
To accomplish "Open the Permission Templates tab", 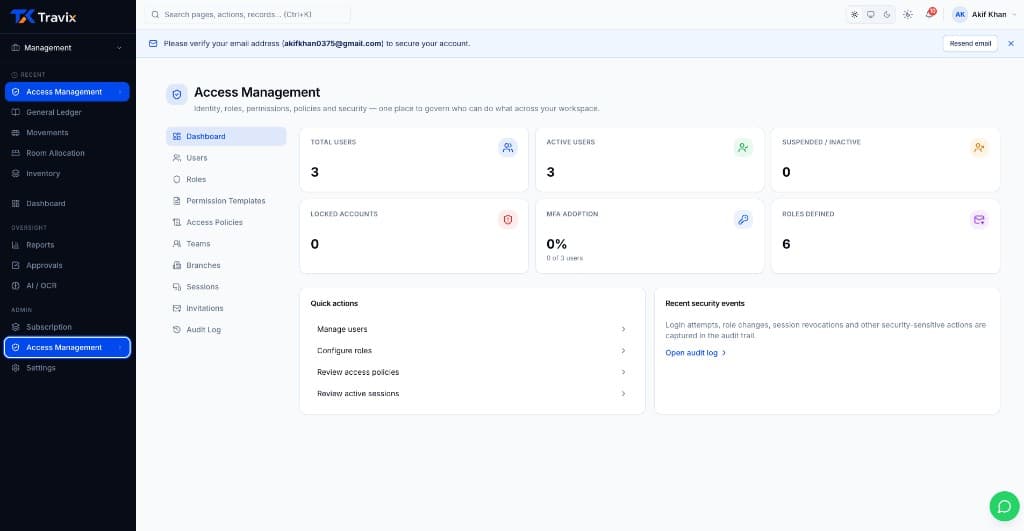I will tap(226, 201).
